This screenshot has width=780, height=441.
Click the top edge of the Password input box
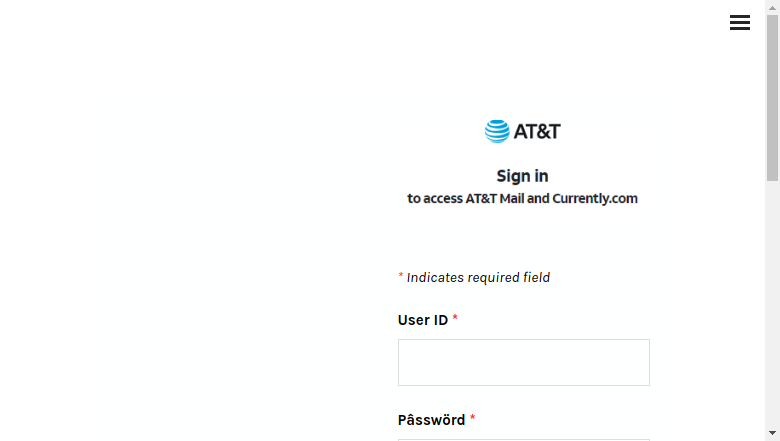coord(523,440)
